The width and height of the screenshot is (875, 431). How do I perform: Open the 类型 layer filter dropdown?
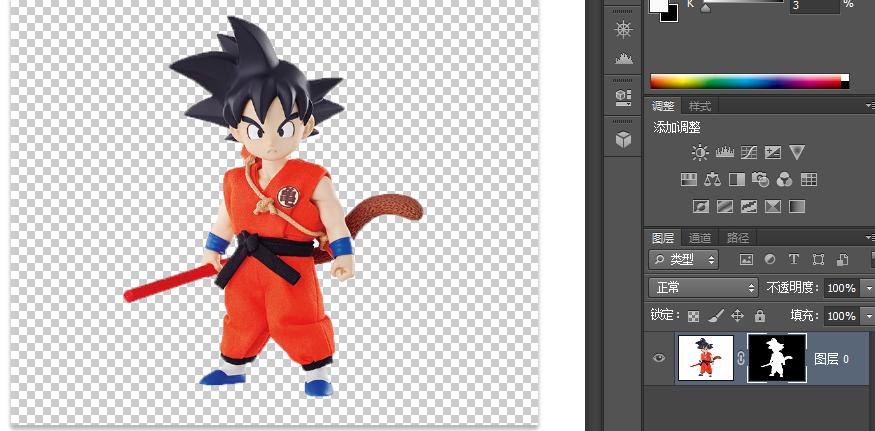point(684,260)
